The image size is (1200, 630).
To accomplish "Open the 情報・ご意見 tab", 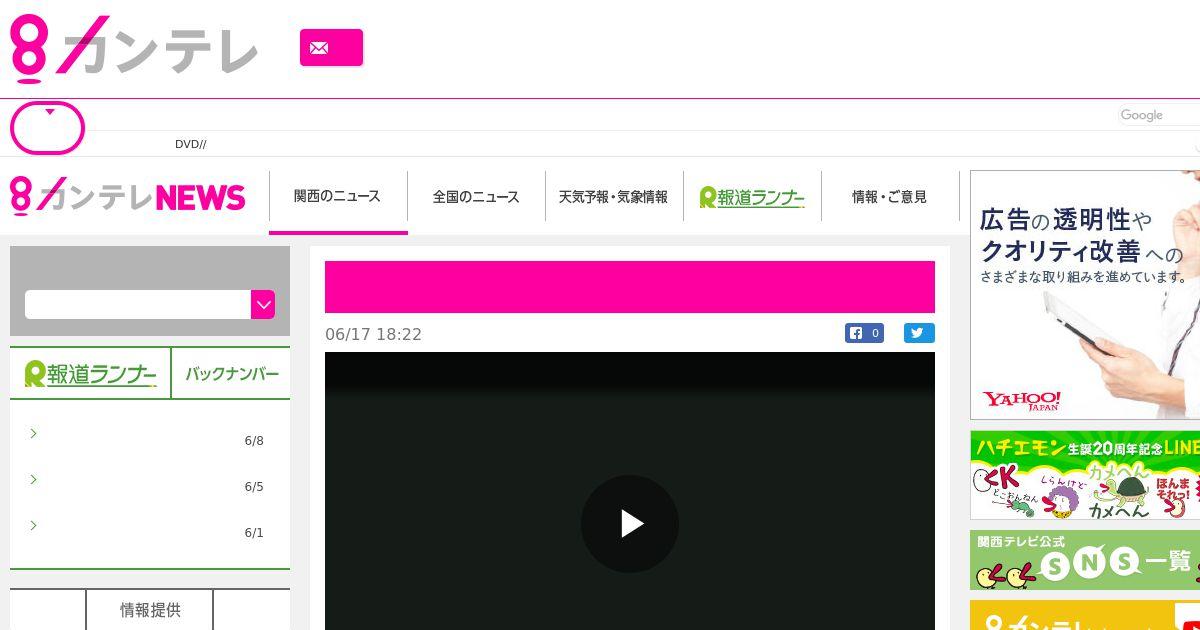I will coord(889,197).
